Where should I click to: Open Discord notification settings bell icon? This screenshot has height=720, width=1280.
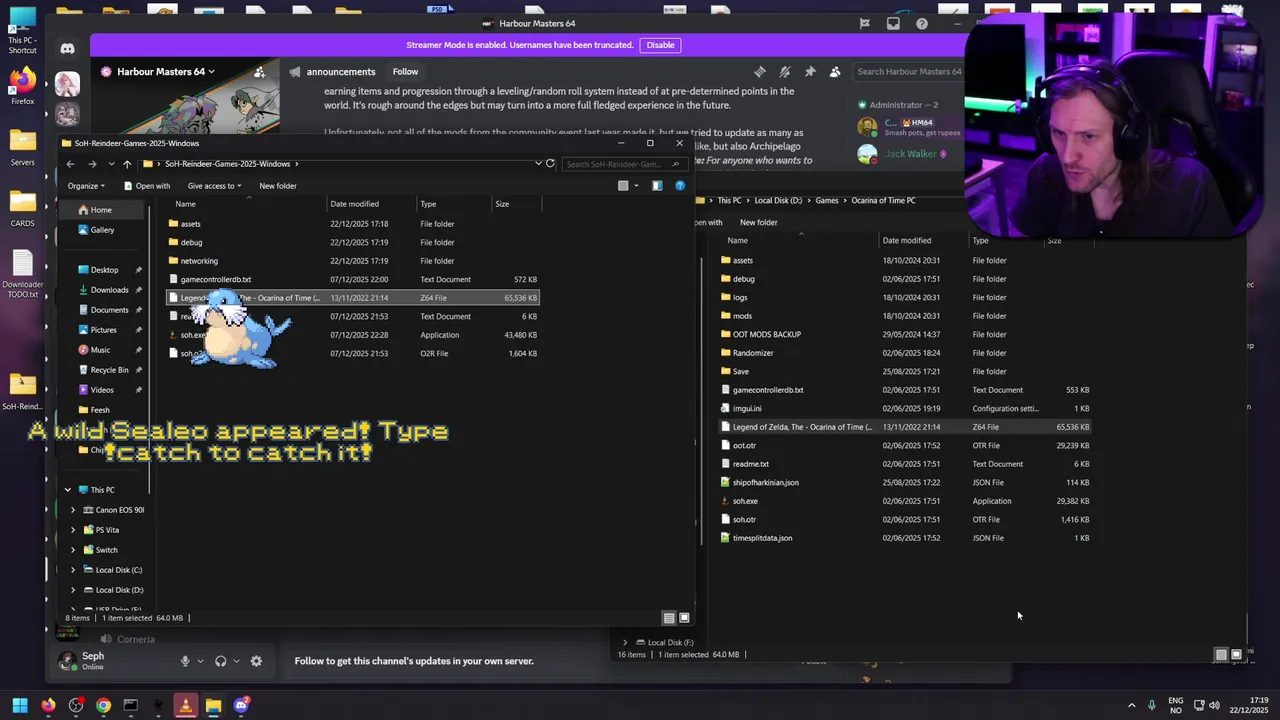(785, 72)
